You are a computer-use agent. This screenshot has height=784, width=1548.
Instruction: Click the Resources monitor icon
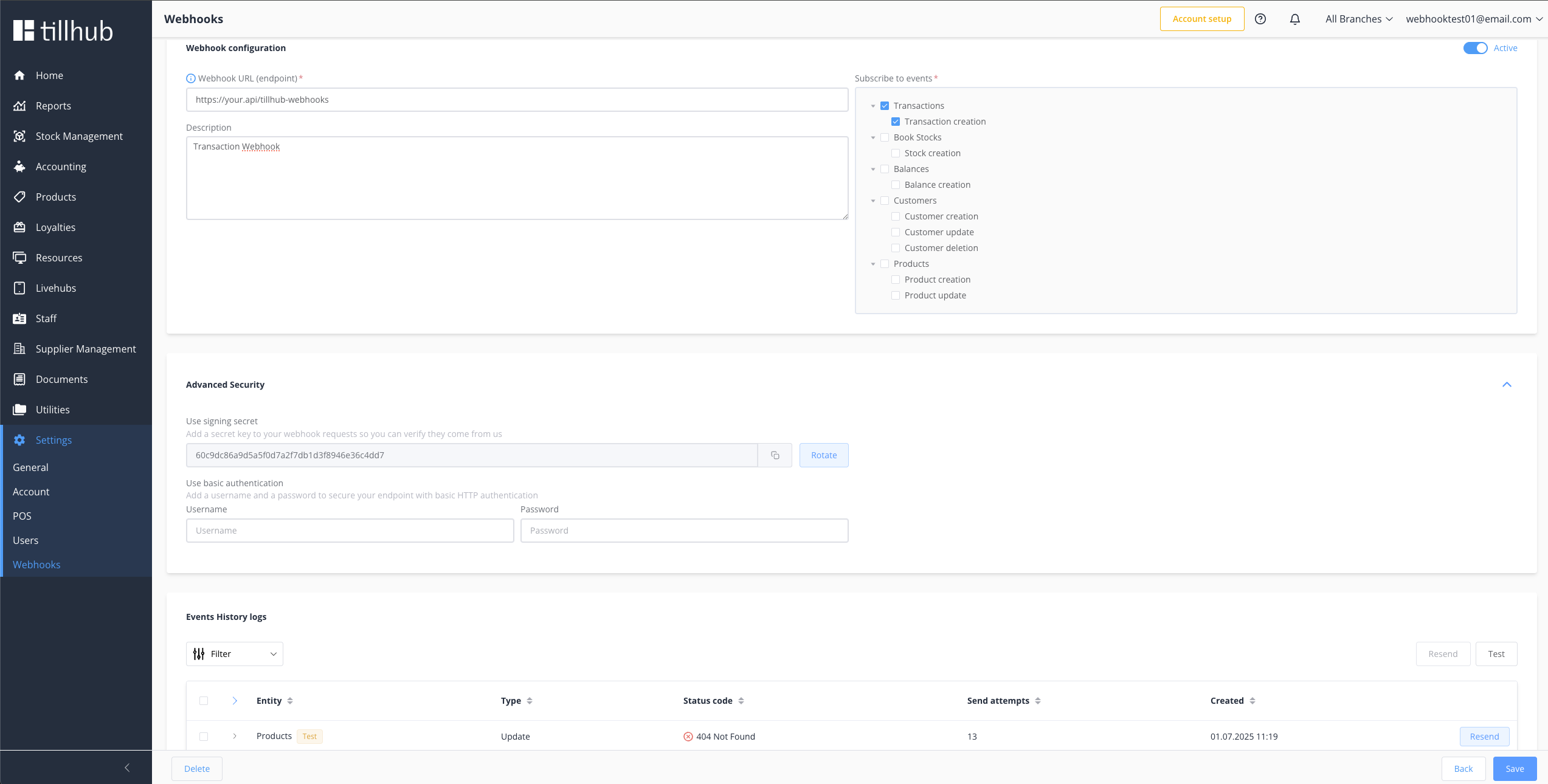click(x=19, y=258)
